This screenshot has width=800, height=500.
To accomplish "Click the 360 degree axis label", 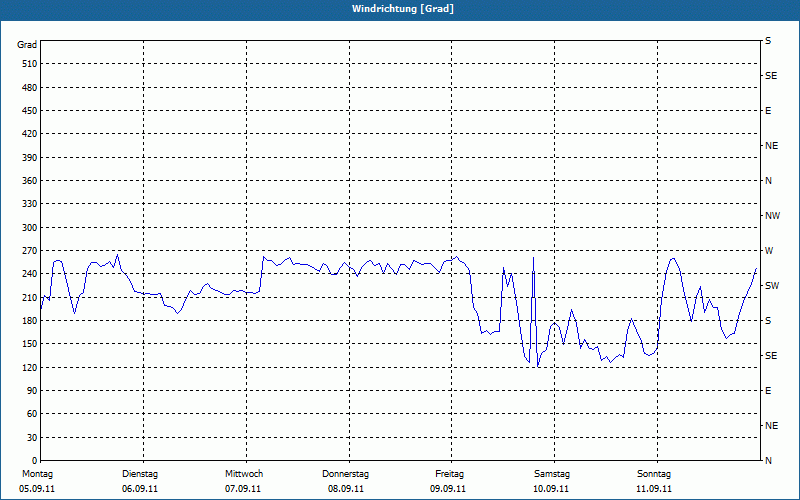I will [x=29, y=181].
